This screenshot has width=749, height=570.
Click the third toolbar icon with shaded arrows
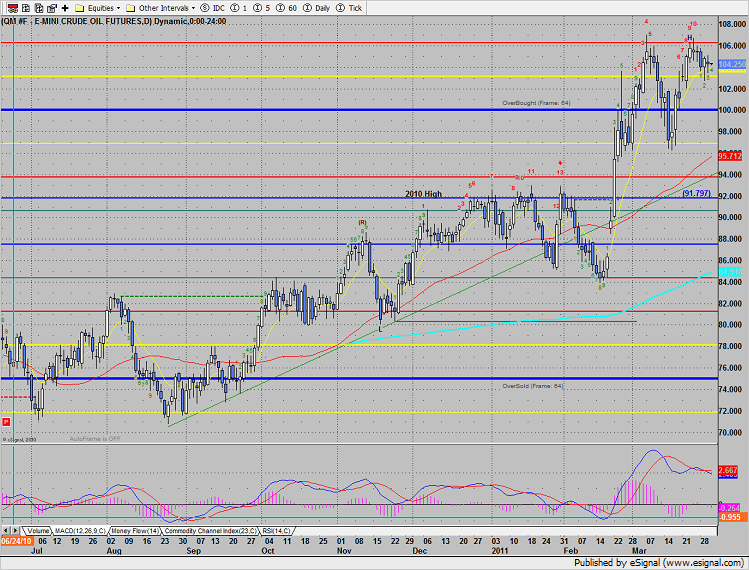click(x=39, y=8)
